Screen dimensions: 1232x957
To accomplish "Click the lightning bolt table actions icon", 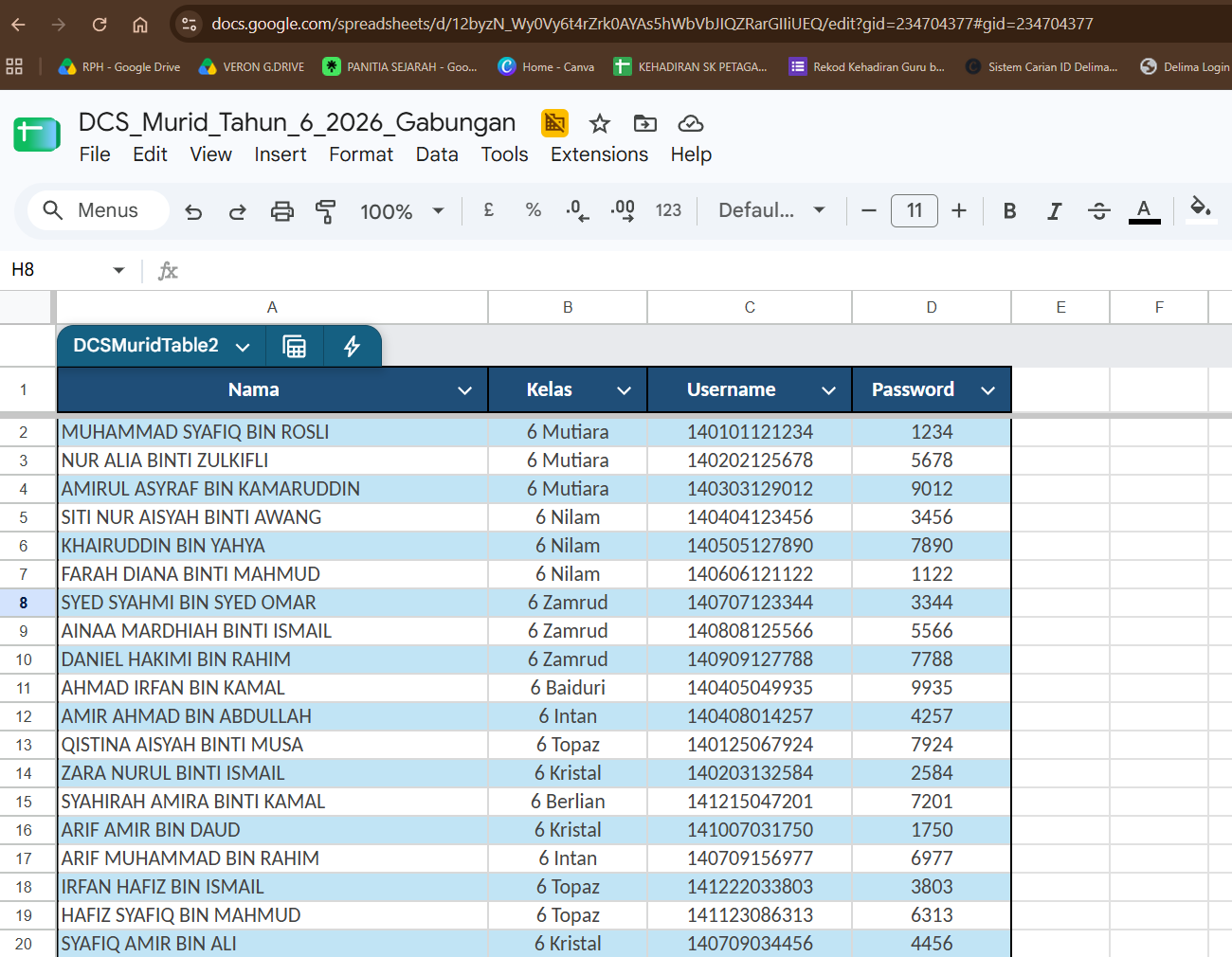I will coord(352,346).
